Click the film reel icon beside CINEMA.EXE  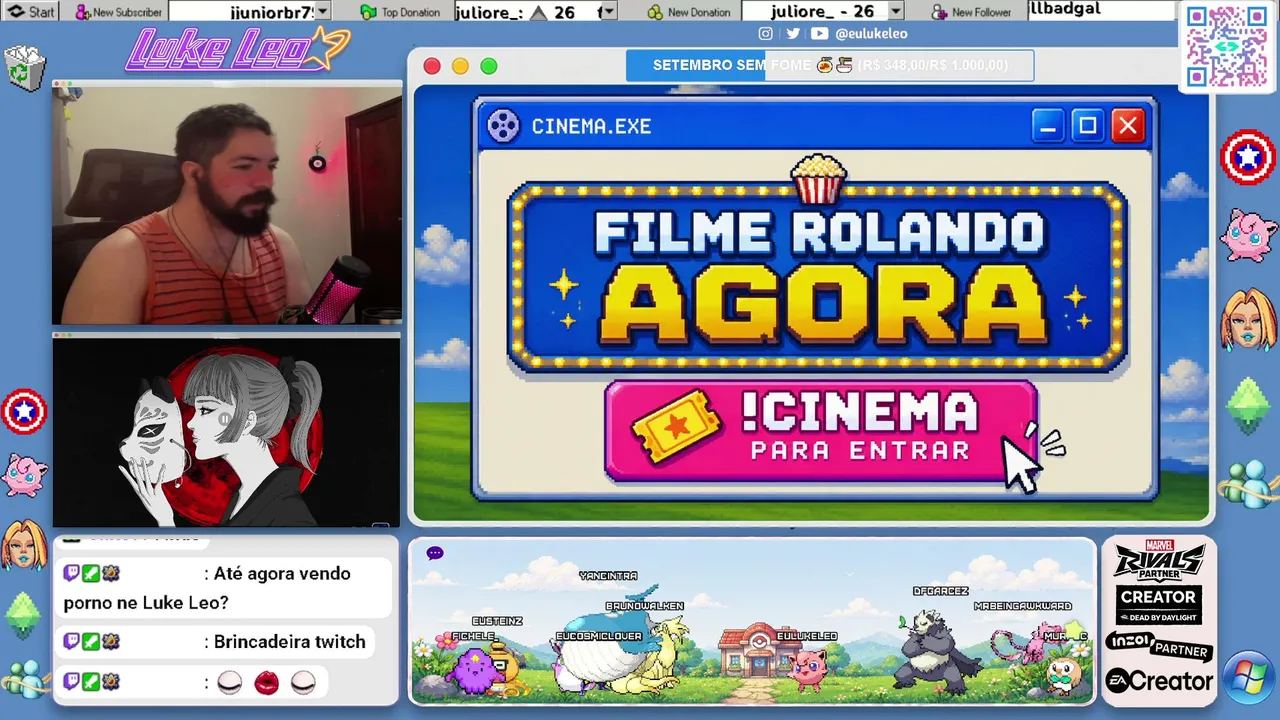503,126
